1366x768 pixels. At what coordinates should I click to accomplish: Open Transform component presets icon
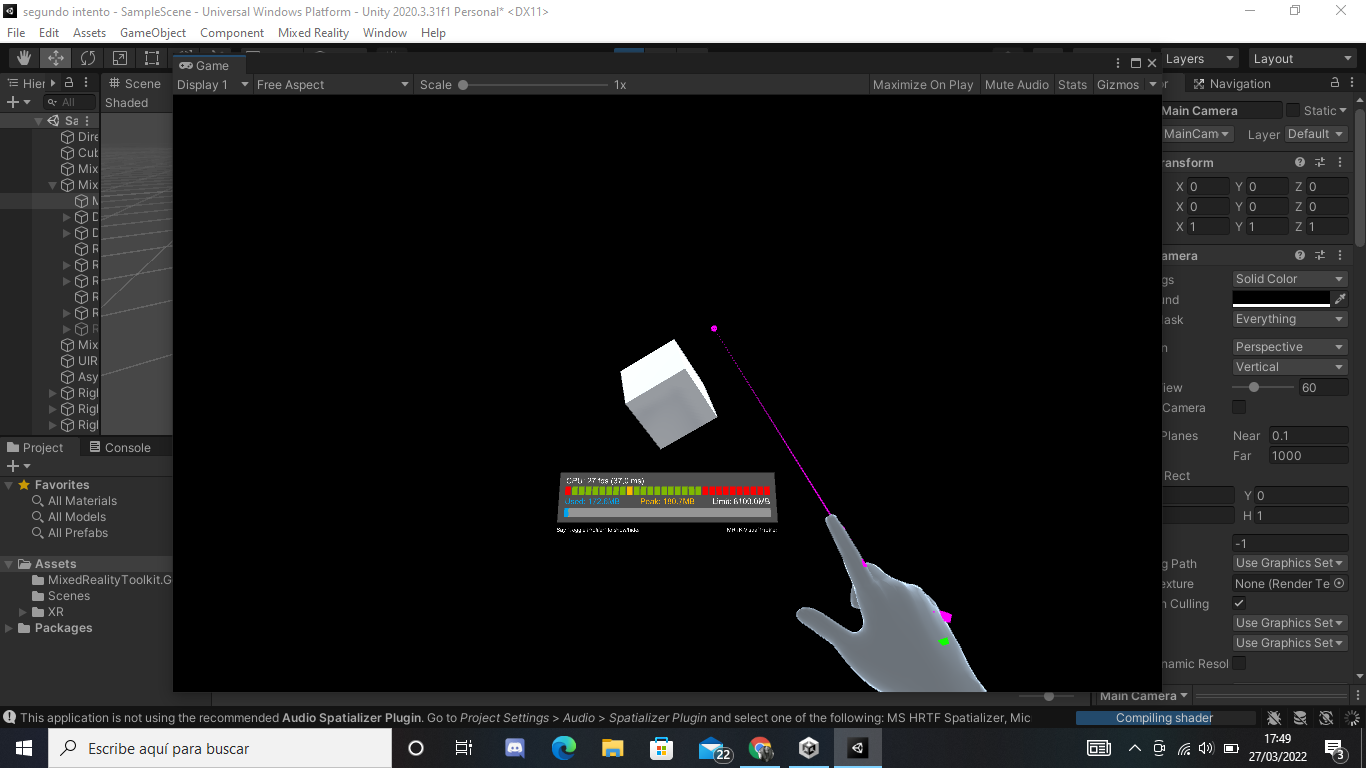pyautogui.click(x=1320, y=162)
